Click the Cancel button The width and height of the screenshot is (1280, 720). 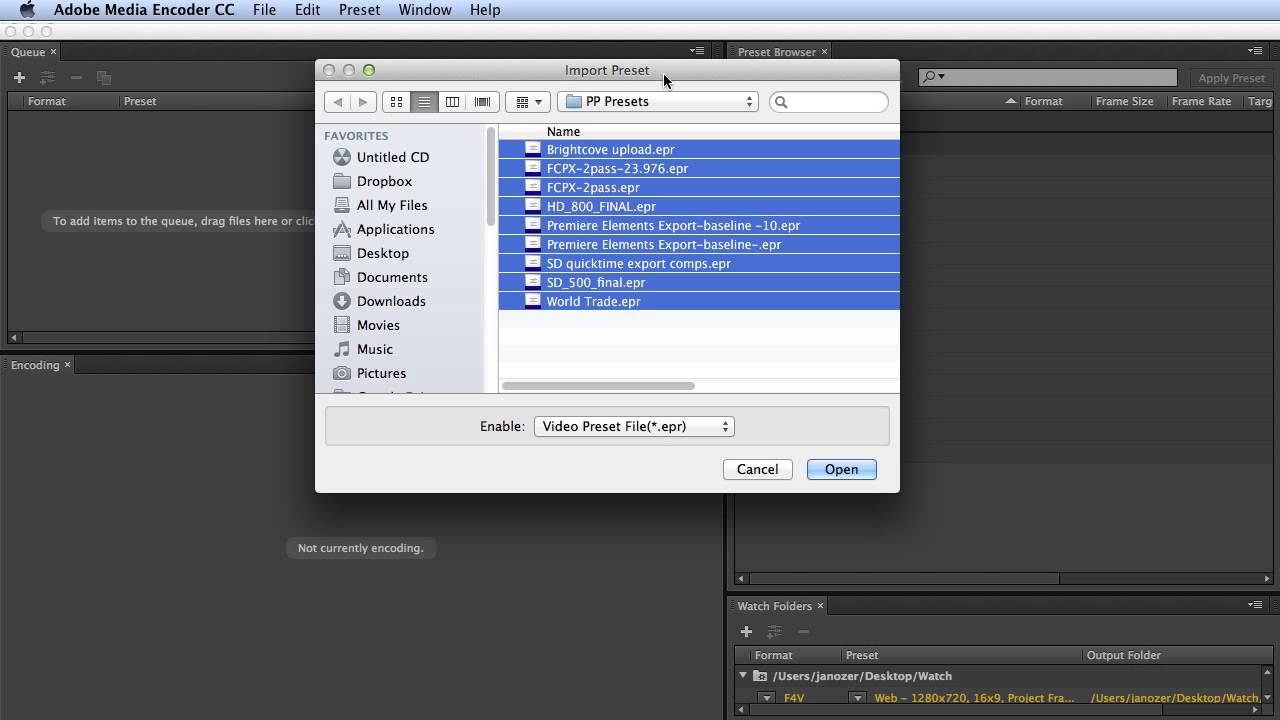coord(757,469)
